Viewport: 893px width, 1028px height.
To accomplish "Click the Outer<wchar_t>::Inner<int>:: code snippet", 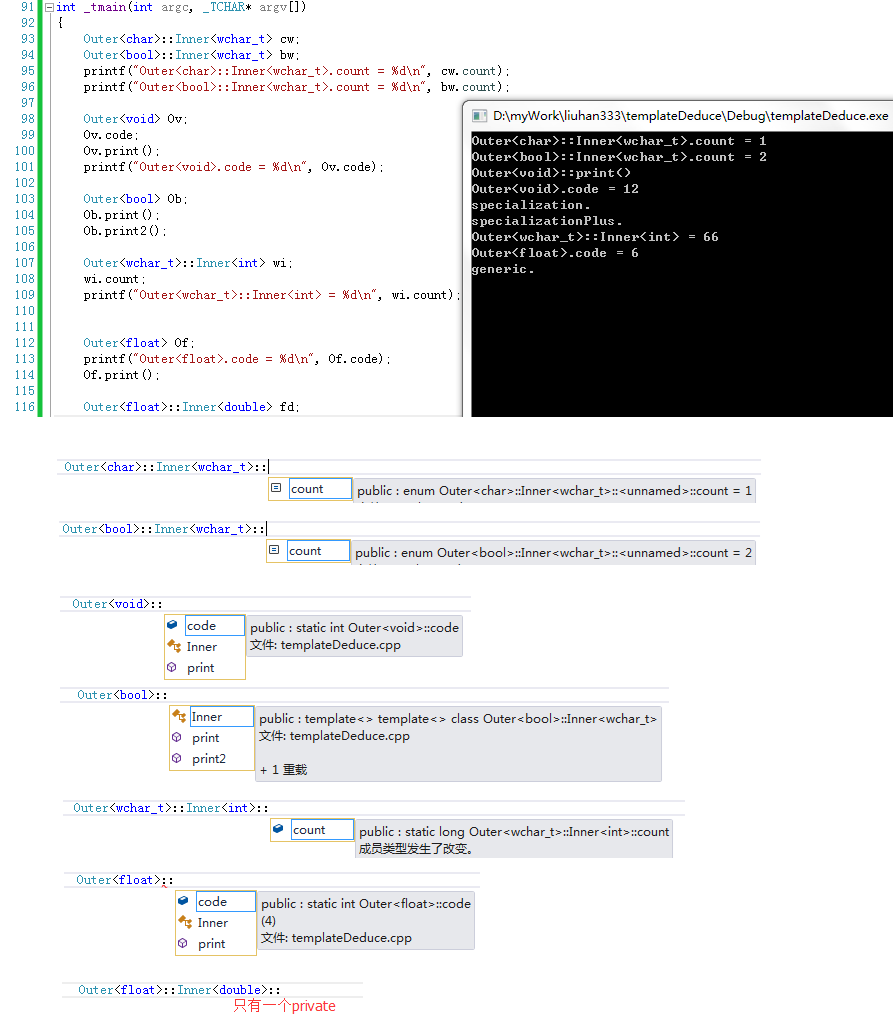I will 170,808.
